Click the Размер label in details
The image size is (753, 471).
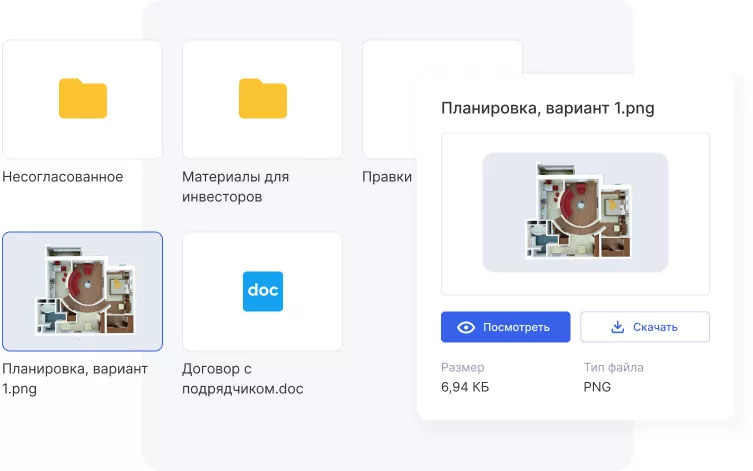(462, 367)
